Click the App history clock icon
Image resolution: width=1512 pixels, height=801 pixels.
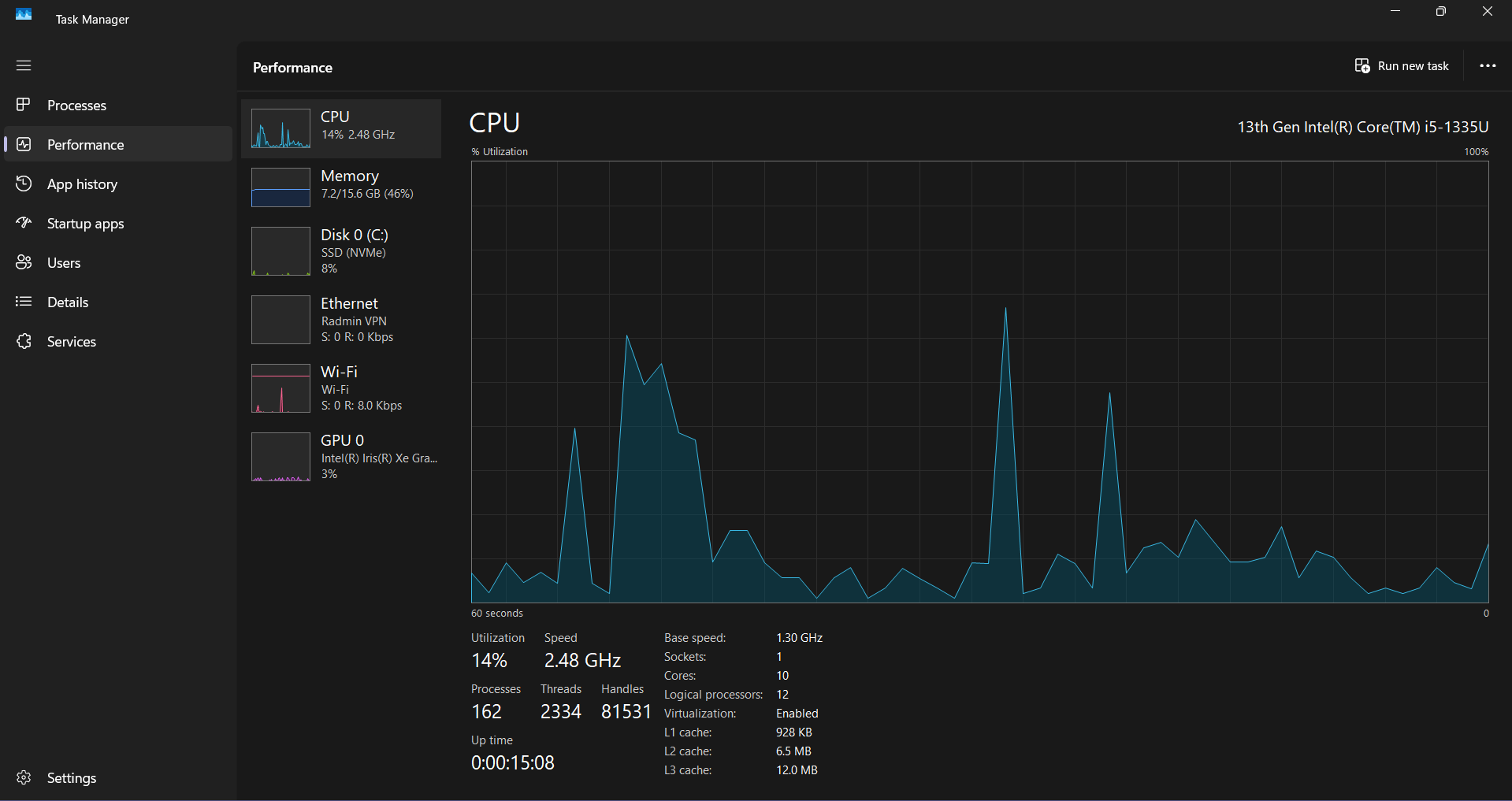24,184
